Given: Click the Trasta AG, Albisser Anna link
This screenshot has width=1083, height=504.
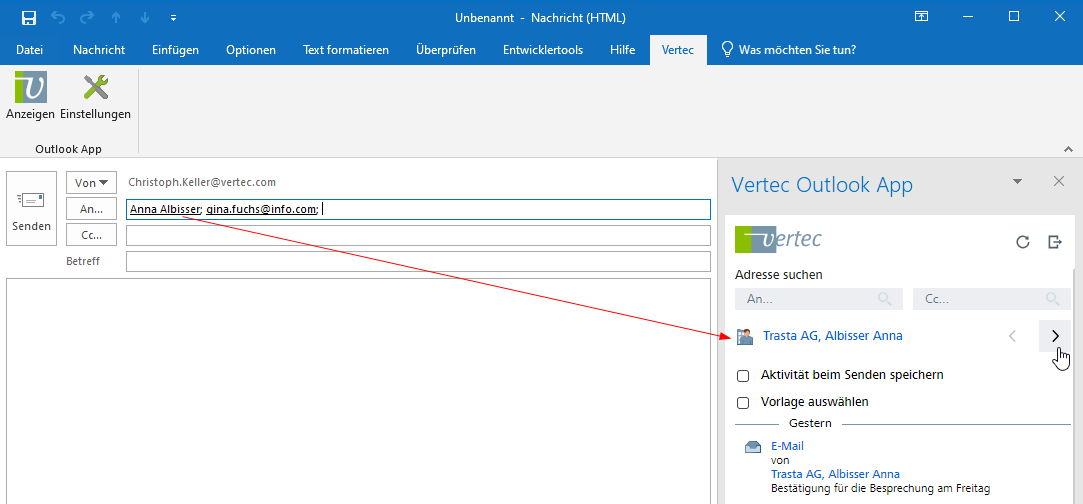Looking at the screenshot, I should (x=832, y=336).
